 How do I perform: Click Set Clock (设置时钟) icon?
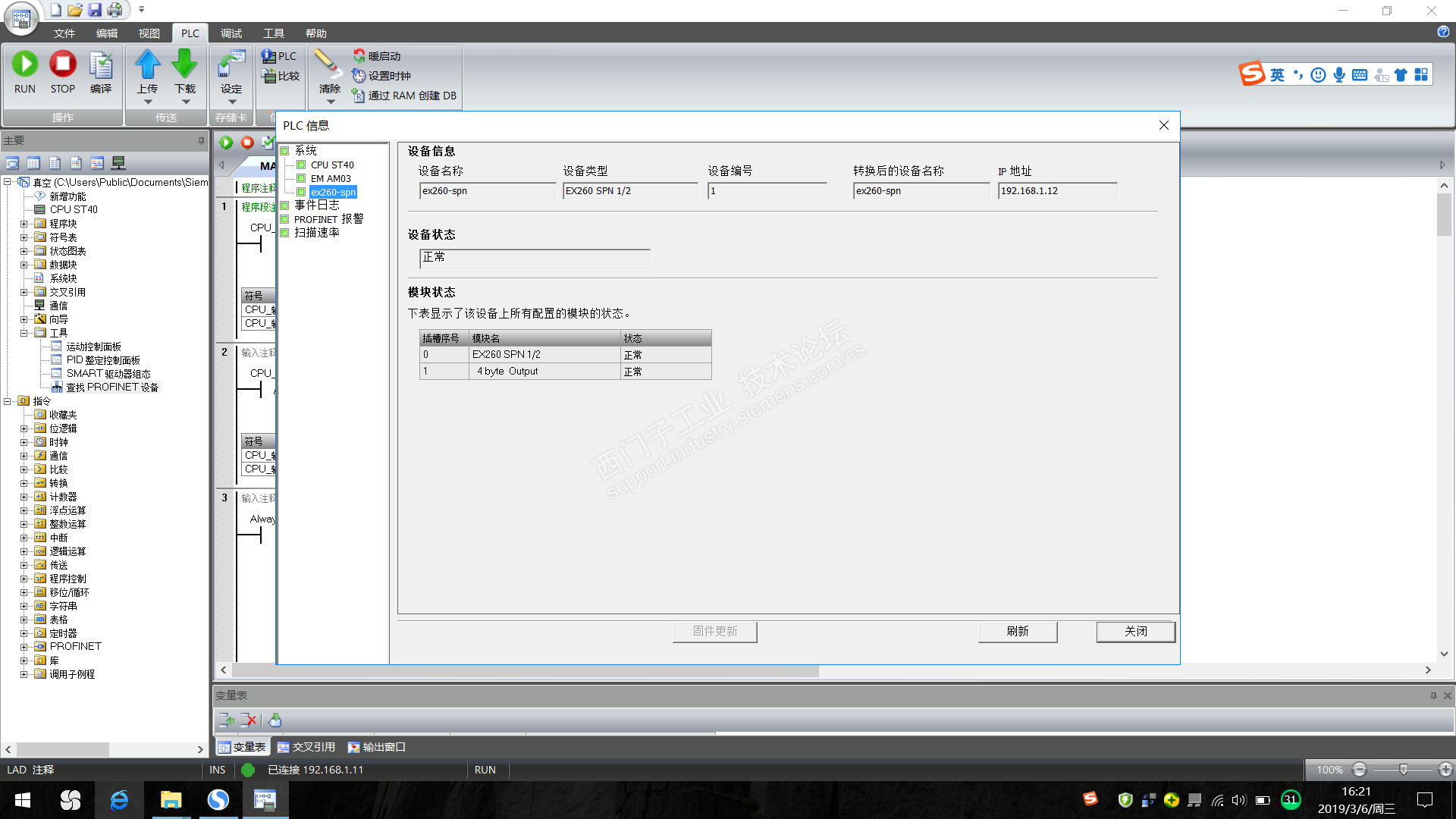[359, 76]
